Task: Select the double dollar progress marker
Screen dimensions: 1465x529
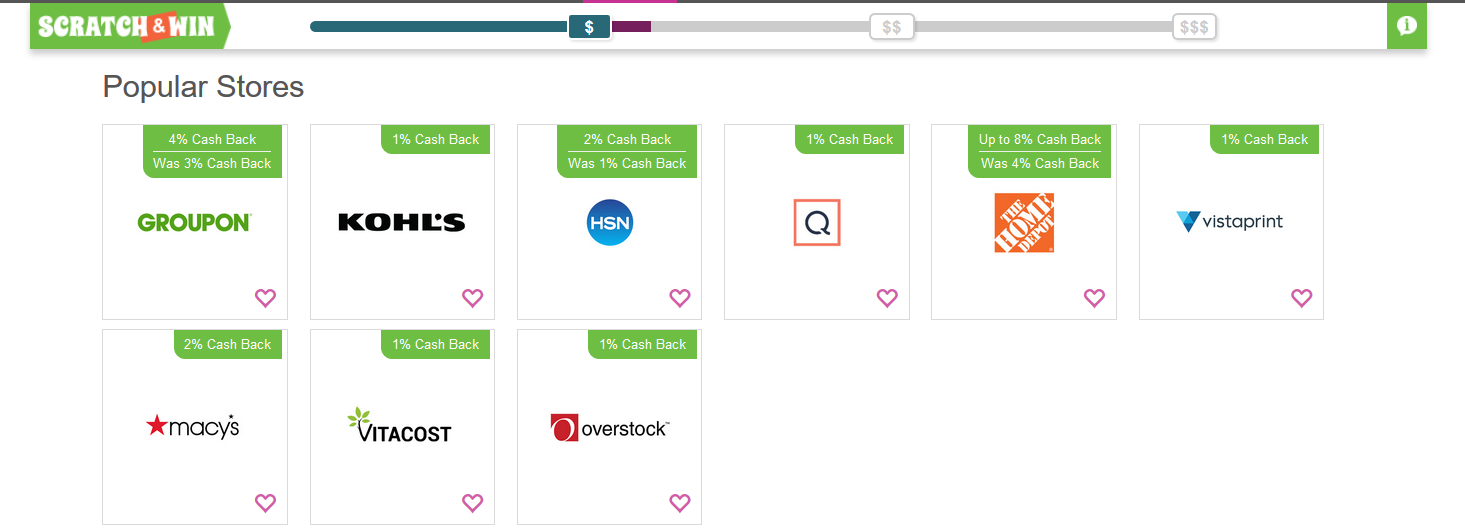Action: point(892,27)
